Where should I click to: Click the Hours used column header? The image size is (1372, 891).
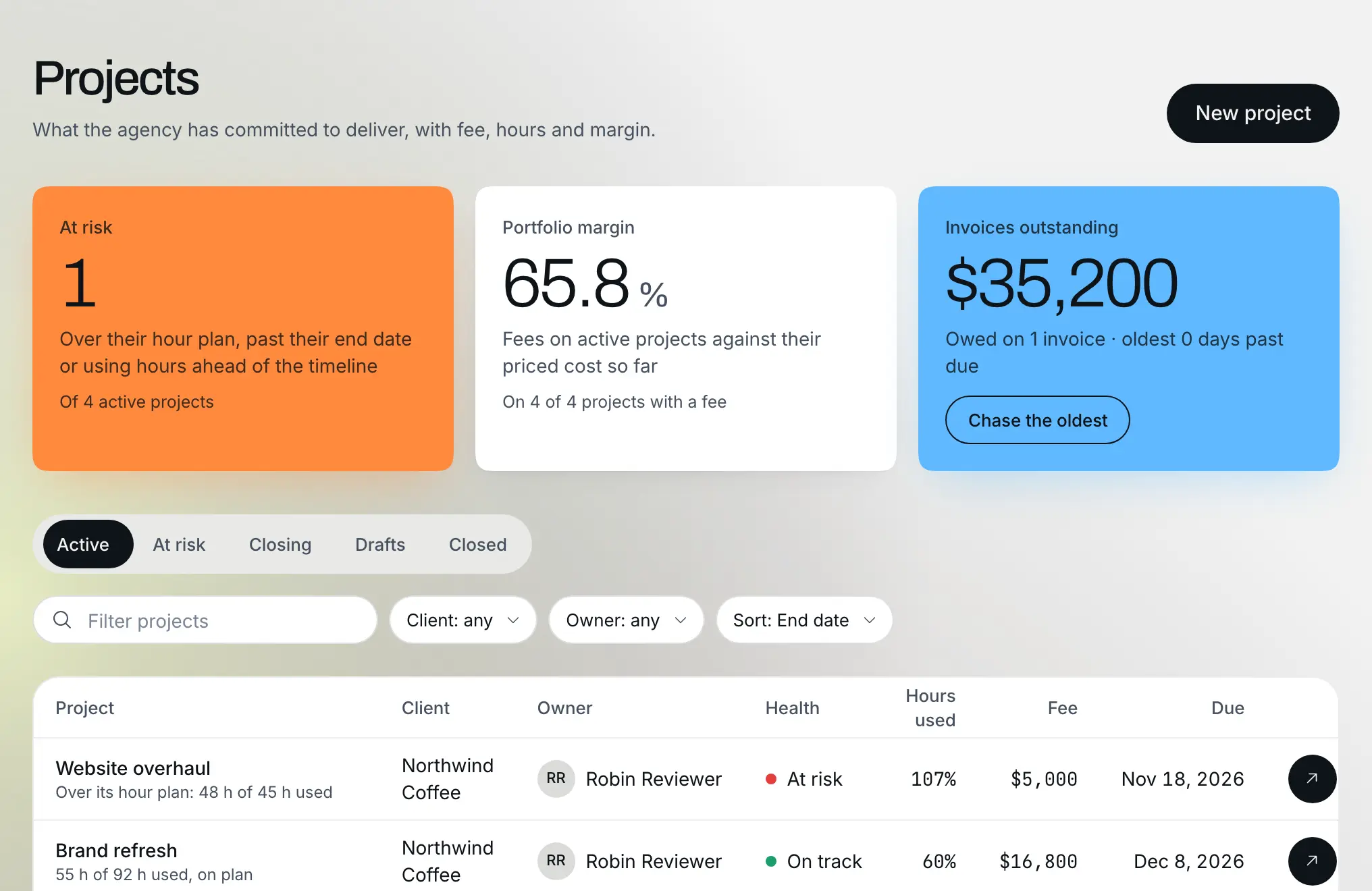pyautogui.click(x=930, y=707)
